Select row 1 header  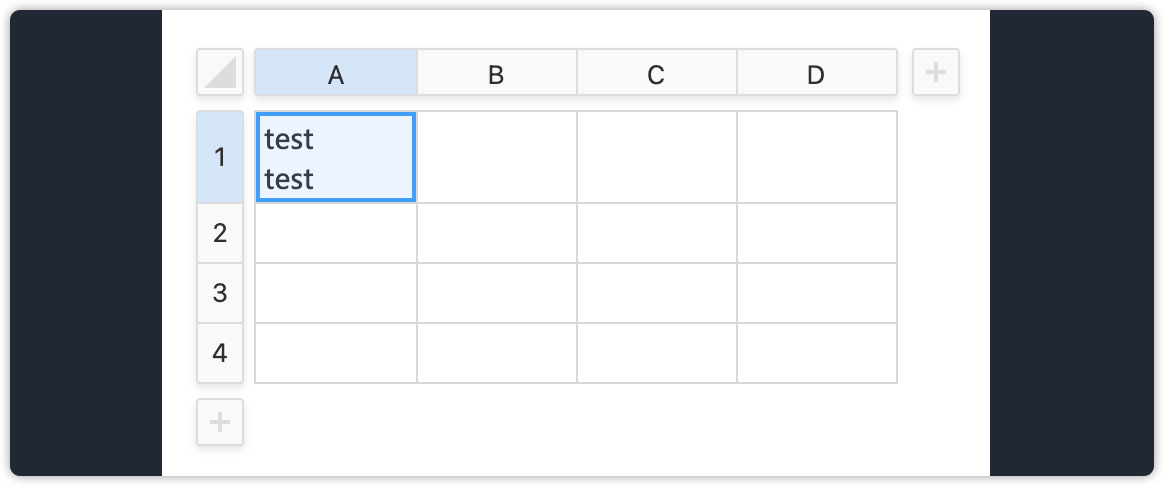(220, 157)
